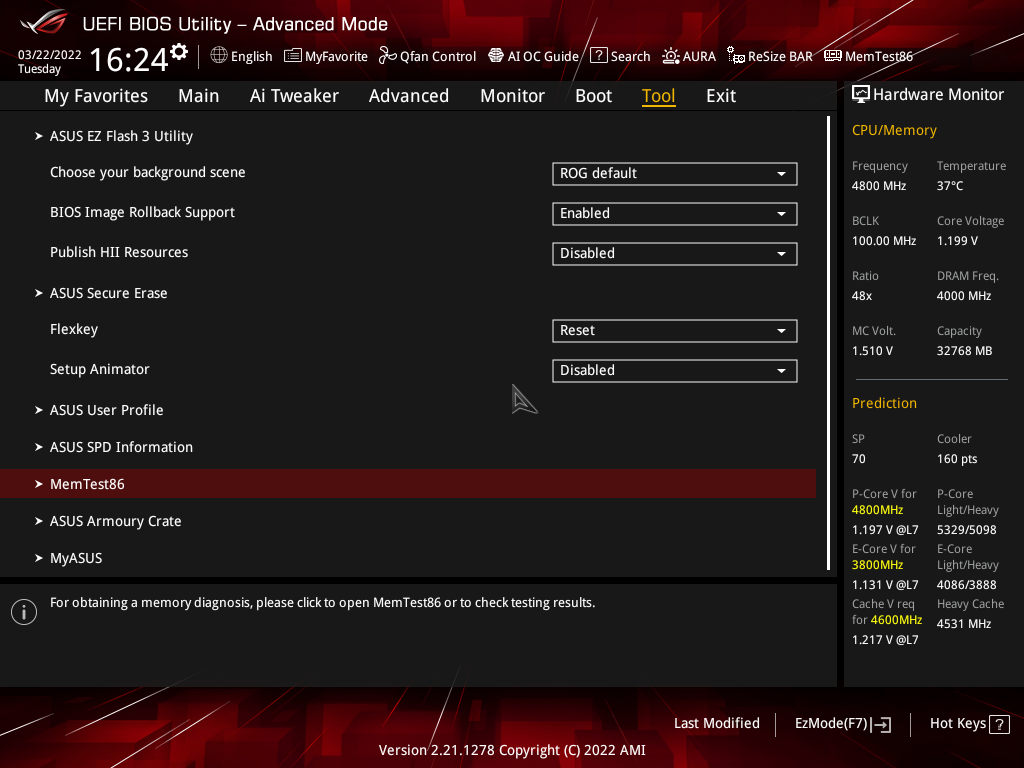This screenshot has width=1024, height=768.
Task: Click the settings gear next to the clock
Action: pyautogui.click(x=179, y=52)
